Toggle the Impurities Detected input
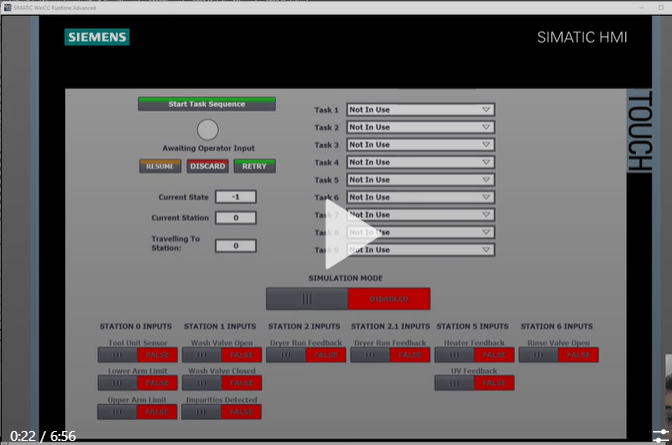 click(x=221, y=411)
